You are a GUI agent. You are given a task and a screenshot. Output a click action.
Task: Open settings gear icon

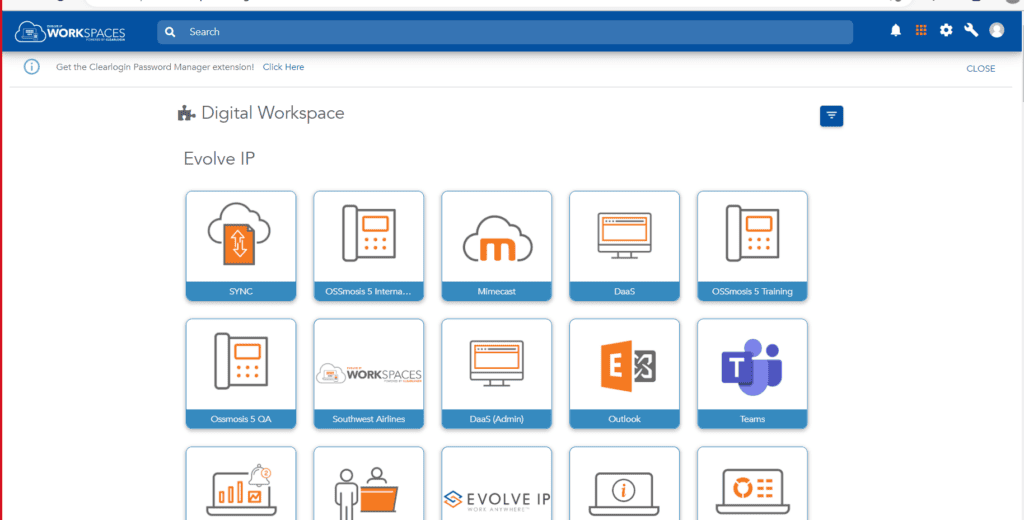click(x=946, y=30)
